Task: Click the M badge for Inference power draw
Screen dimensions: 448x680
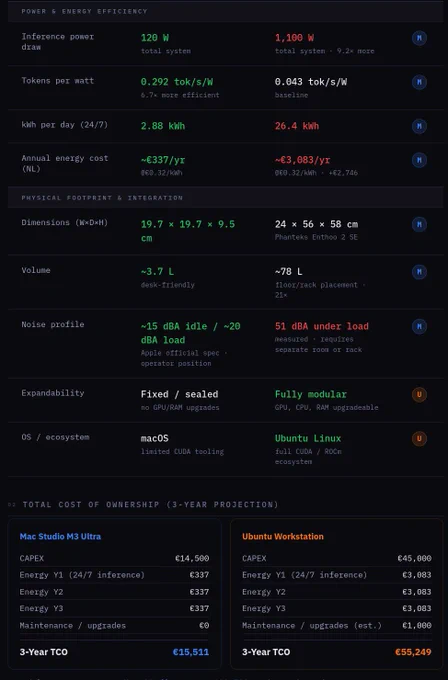Action: coord(419,38)
